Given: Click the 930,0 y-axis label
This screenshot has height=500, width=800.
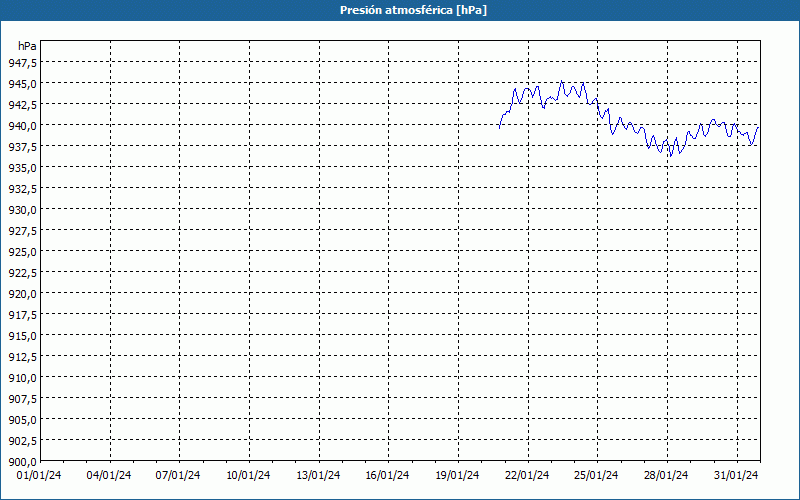Looking at the screenshot, I should pos(22,209).
